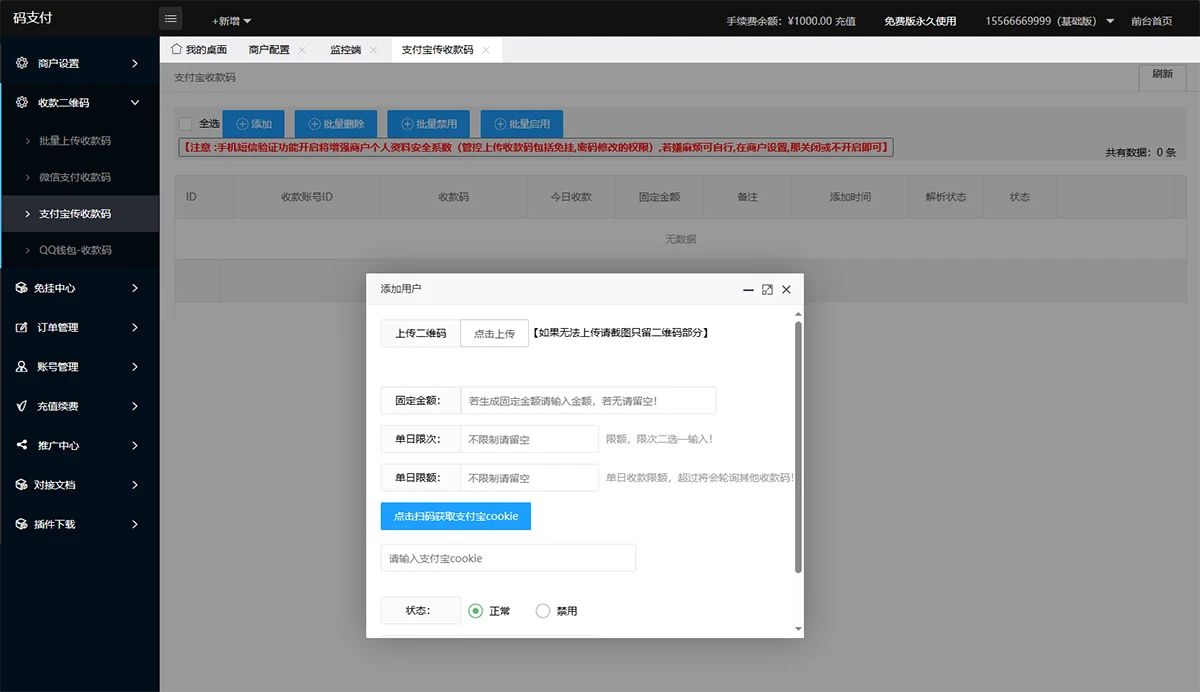
Task: Click the 免挂中心 cube icon
Action: pos(22,288)
